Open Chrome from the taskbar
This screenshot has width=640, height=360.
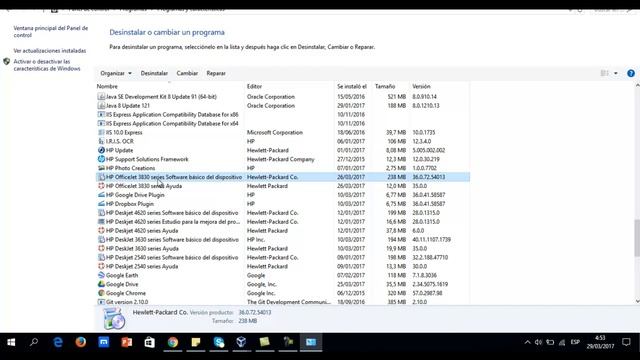(173, 342)
